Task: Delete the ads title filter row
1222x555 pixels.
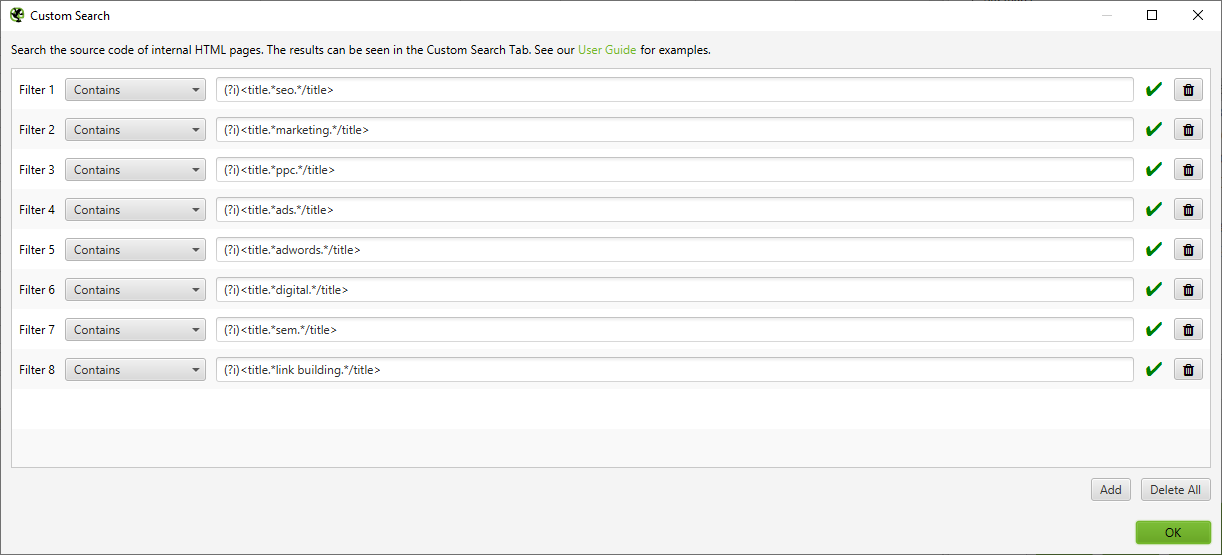Action: coord(1188,210)
